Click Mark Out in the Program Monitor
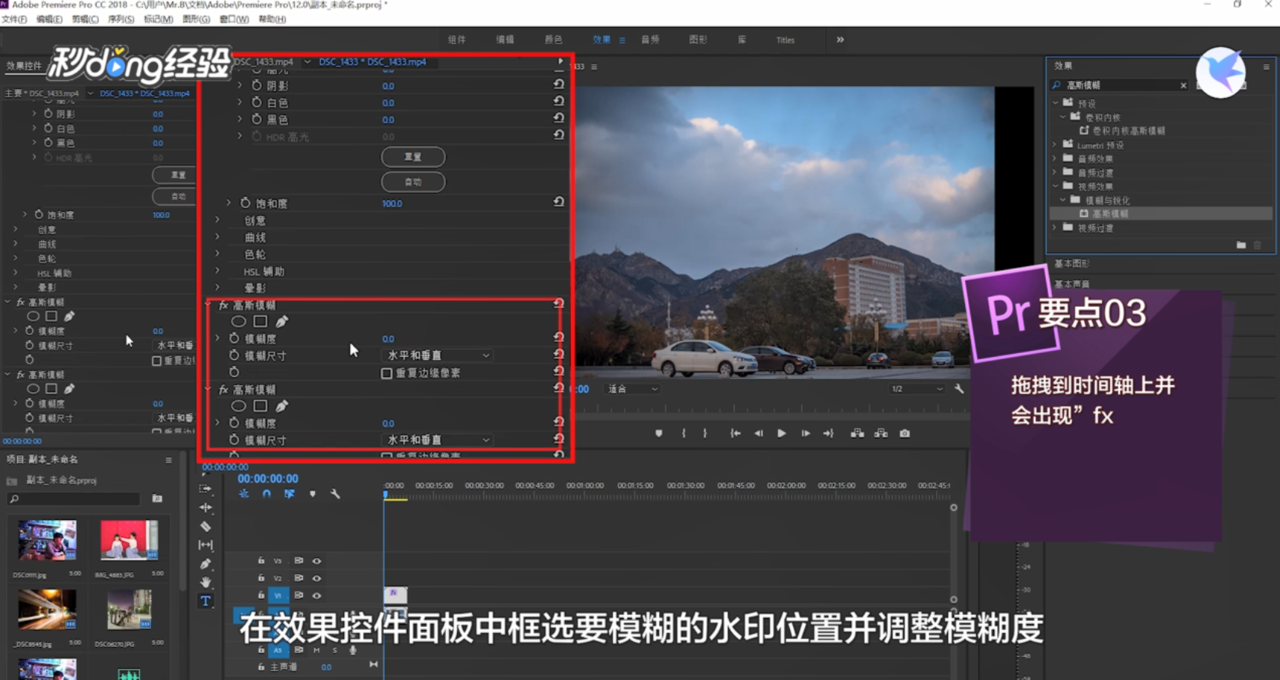This screenshot has height=680, width=1280. pos(705,433)
